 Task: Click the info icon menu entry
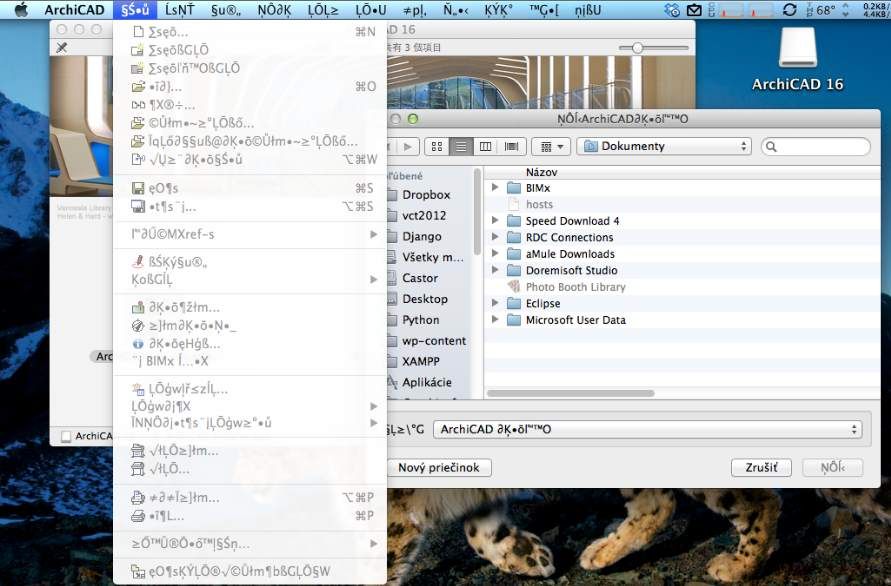click(250, 344)
